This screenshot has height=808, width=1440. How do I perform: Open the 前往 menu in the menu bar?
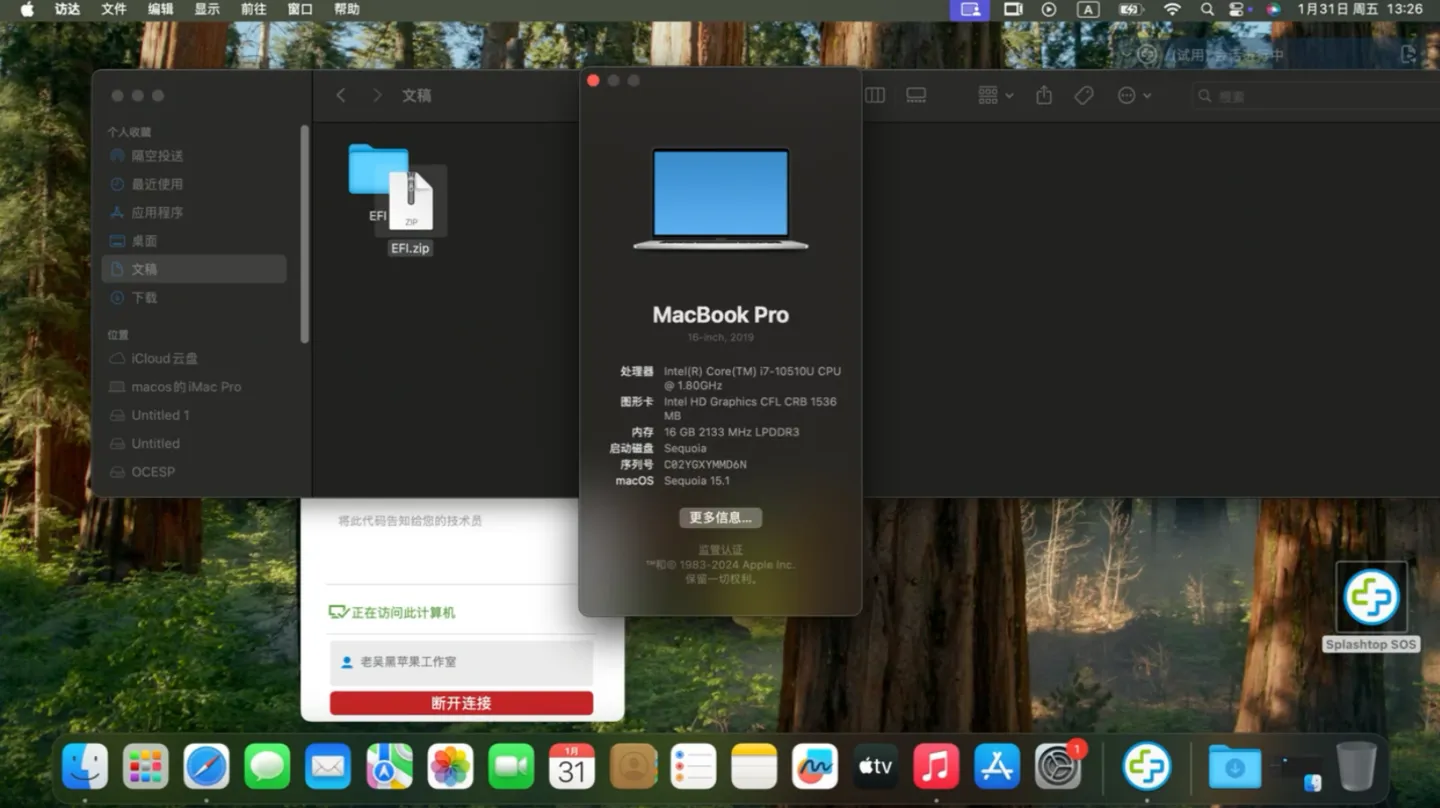coord(251,9)
